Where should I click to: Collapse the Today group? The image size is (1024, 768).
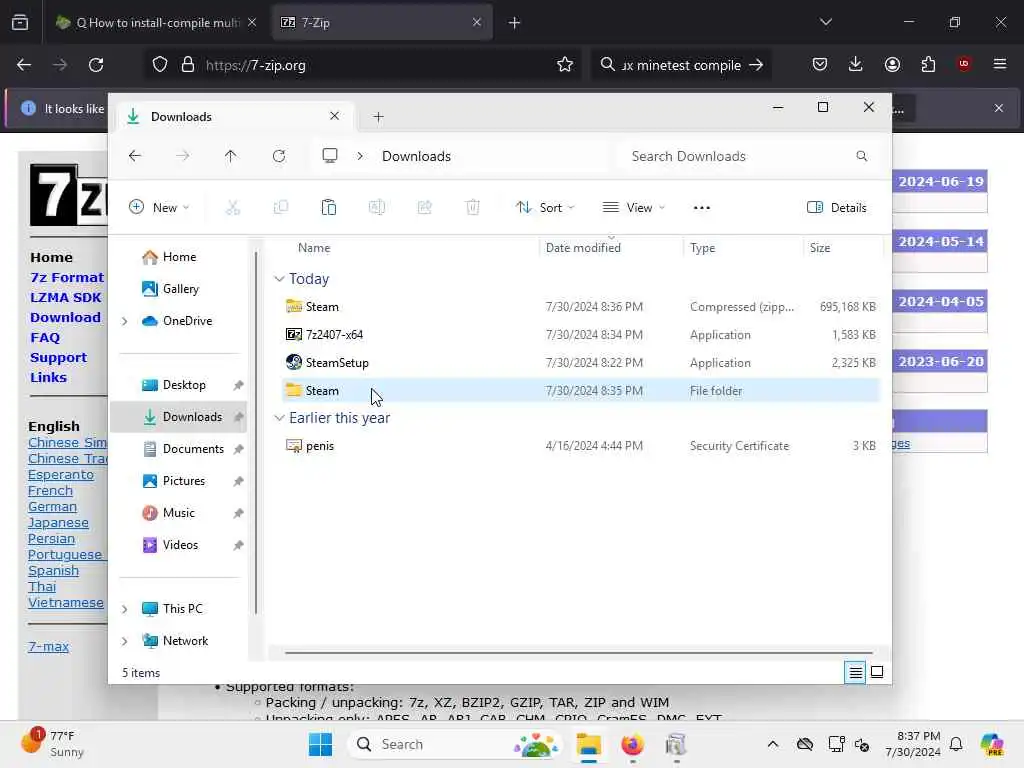pos(280,279)
